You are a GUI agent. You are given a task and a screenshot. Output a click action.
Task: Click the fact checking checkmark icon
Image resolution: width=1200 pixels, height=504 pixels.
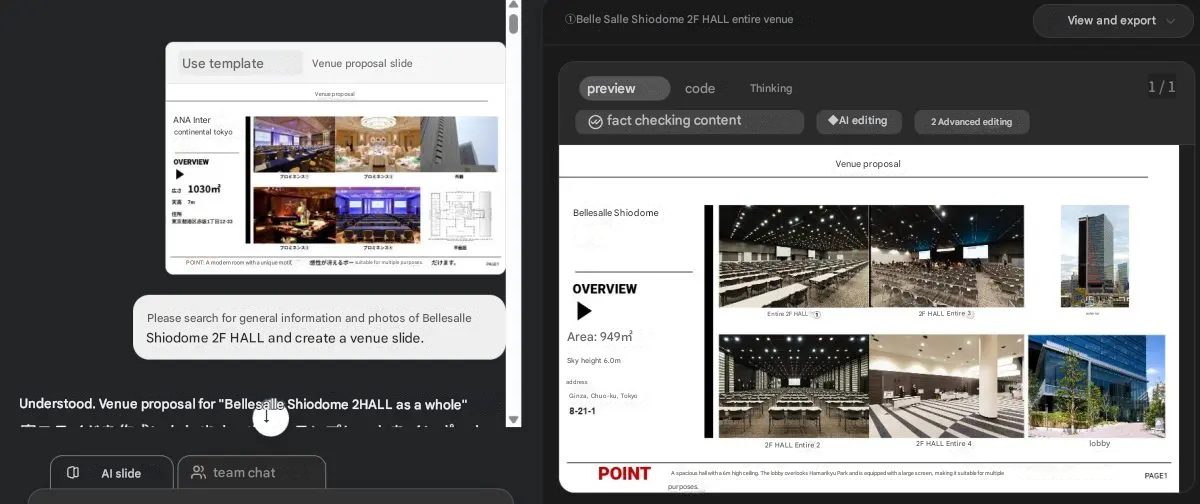595,121
